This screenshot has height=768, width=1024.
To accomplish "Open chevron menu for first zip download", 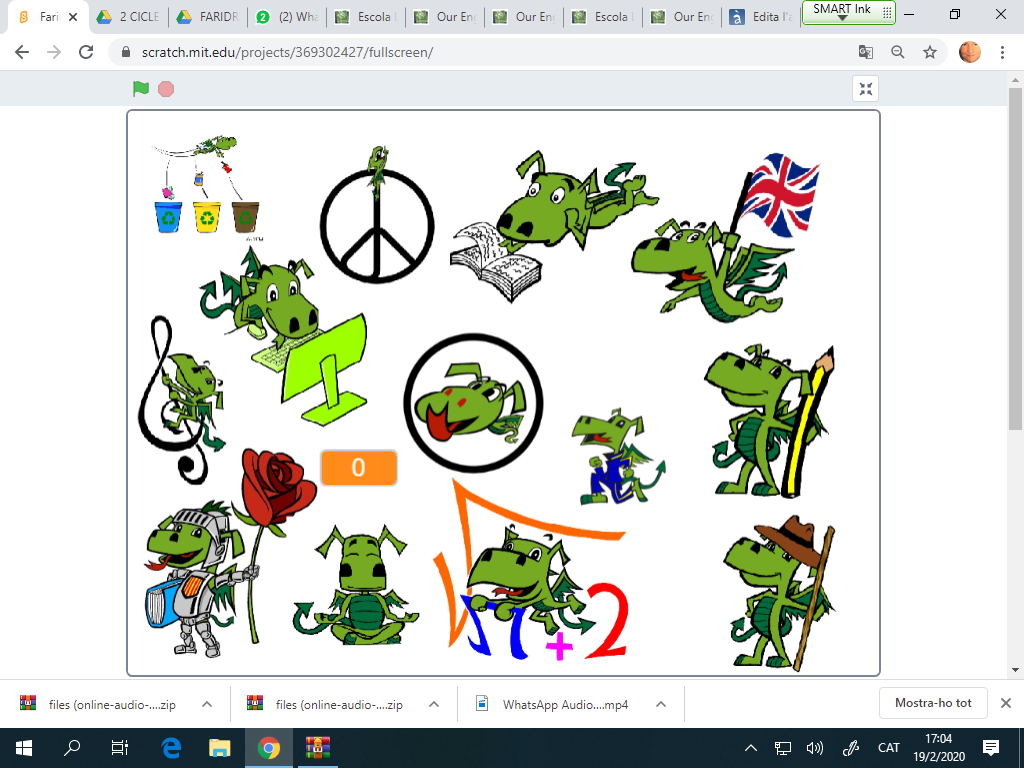I will (207, 704).
